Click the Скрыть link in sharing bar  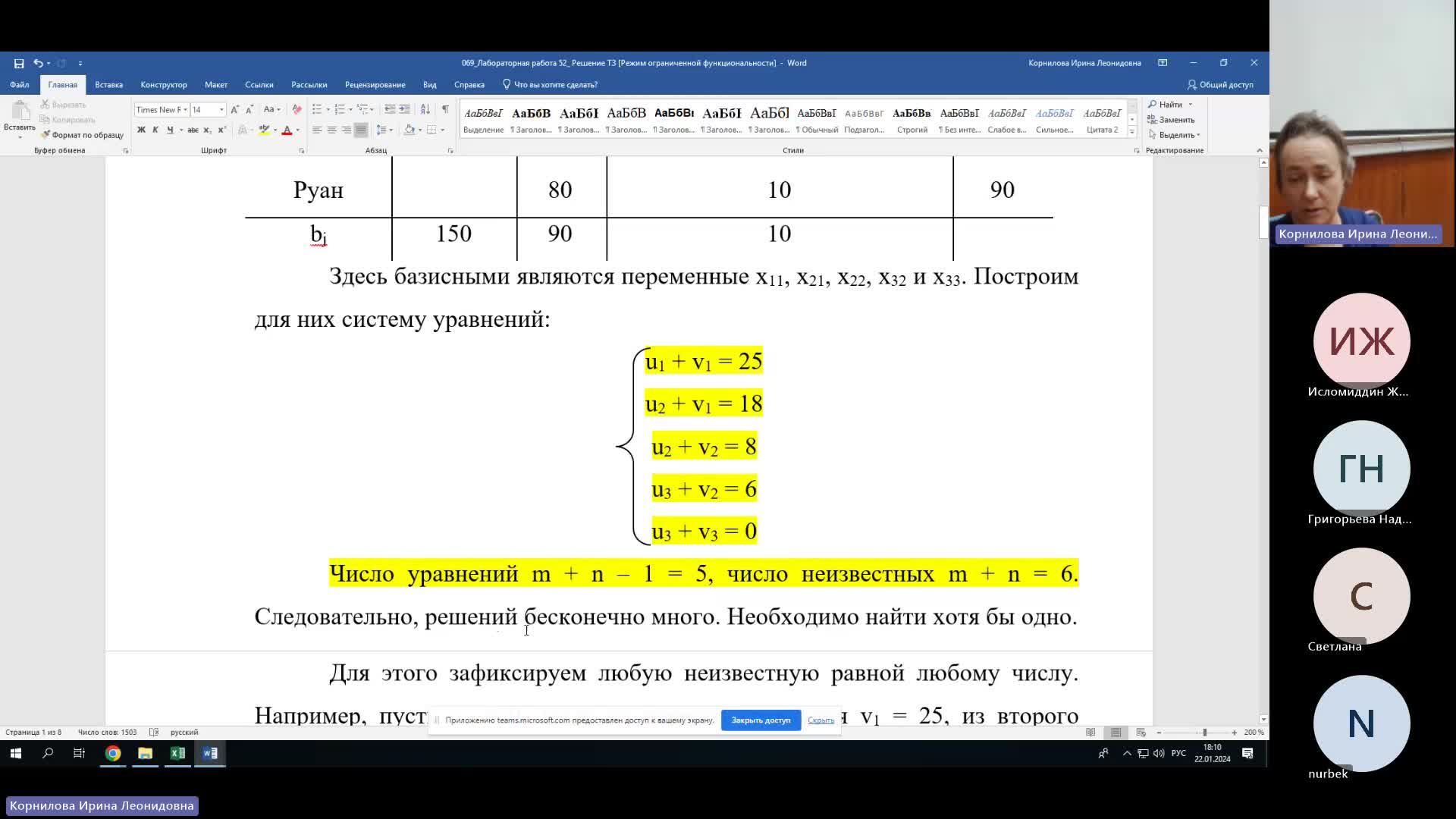pyautogui.click(x=821, y=720)
